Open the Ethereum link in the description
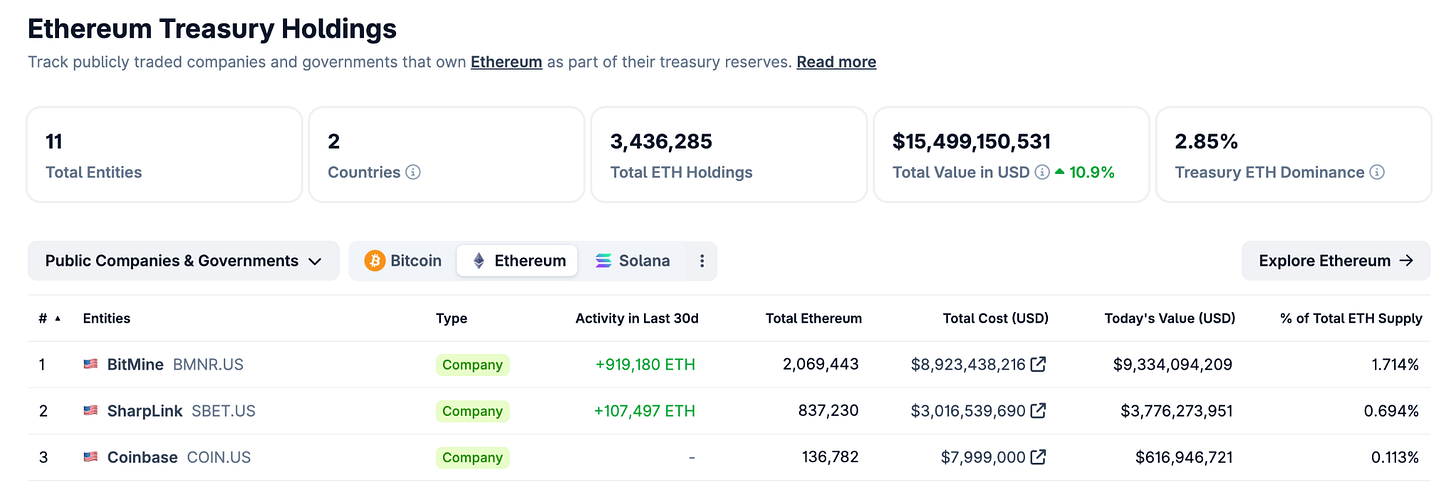This screenshot has width=1456, height=484. pos(506,62)
